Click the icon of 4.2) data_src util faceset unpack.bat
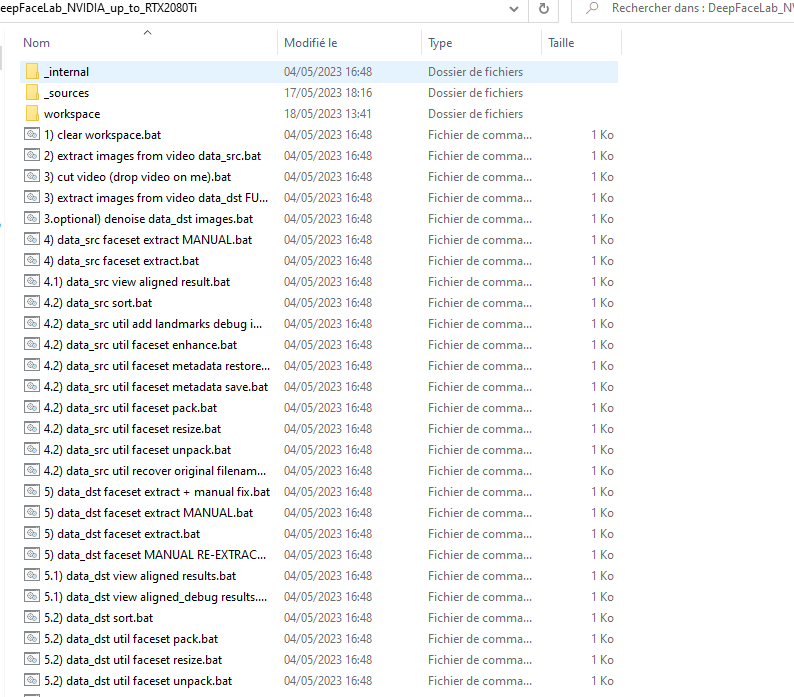 coord(32,449)
